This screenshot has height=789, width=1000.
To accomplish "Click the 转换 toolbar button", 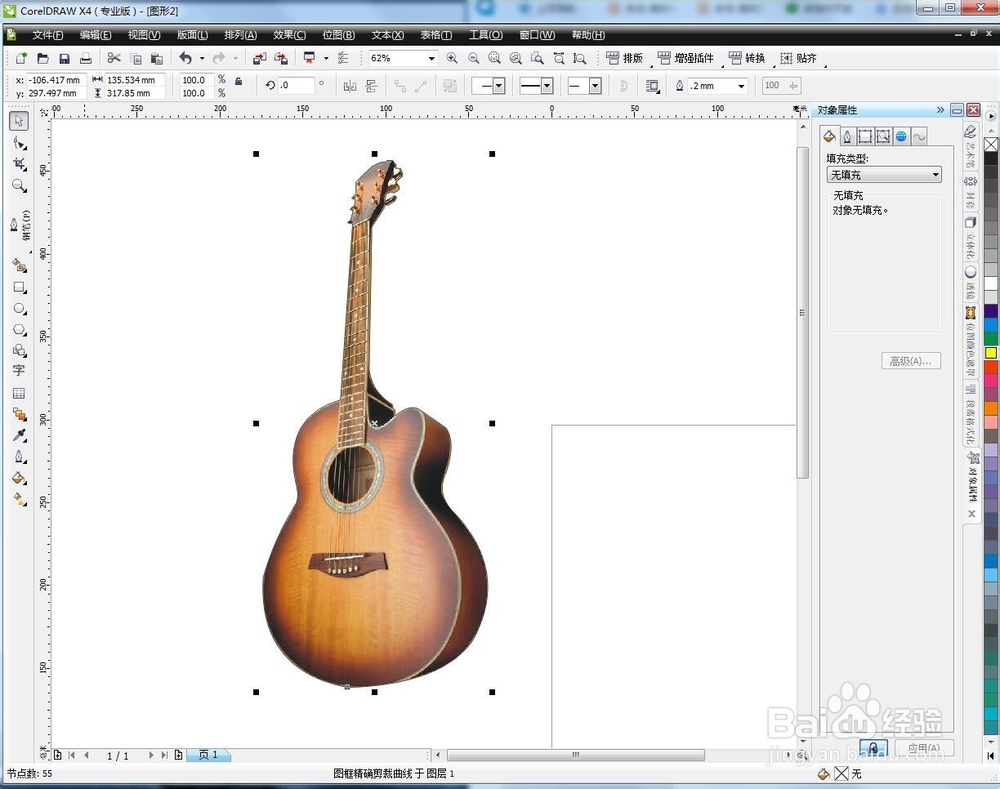I will pyautogui.click(x=747, y=58).
